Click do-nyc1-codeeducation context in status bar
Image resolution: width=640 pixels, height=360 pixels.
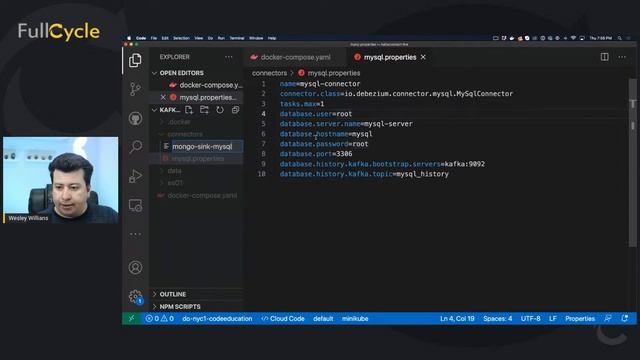point(217,318)
